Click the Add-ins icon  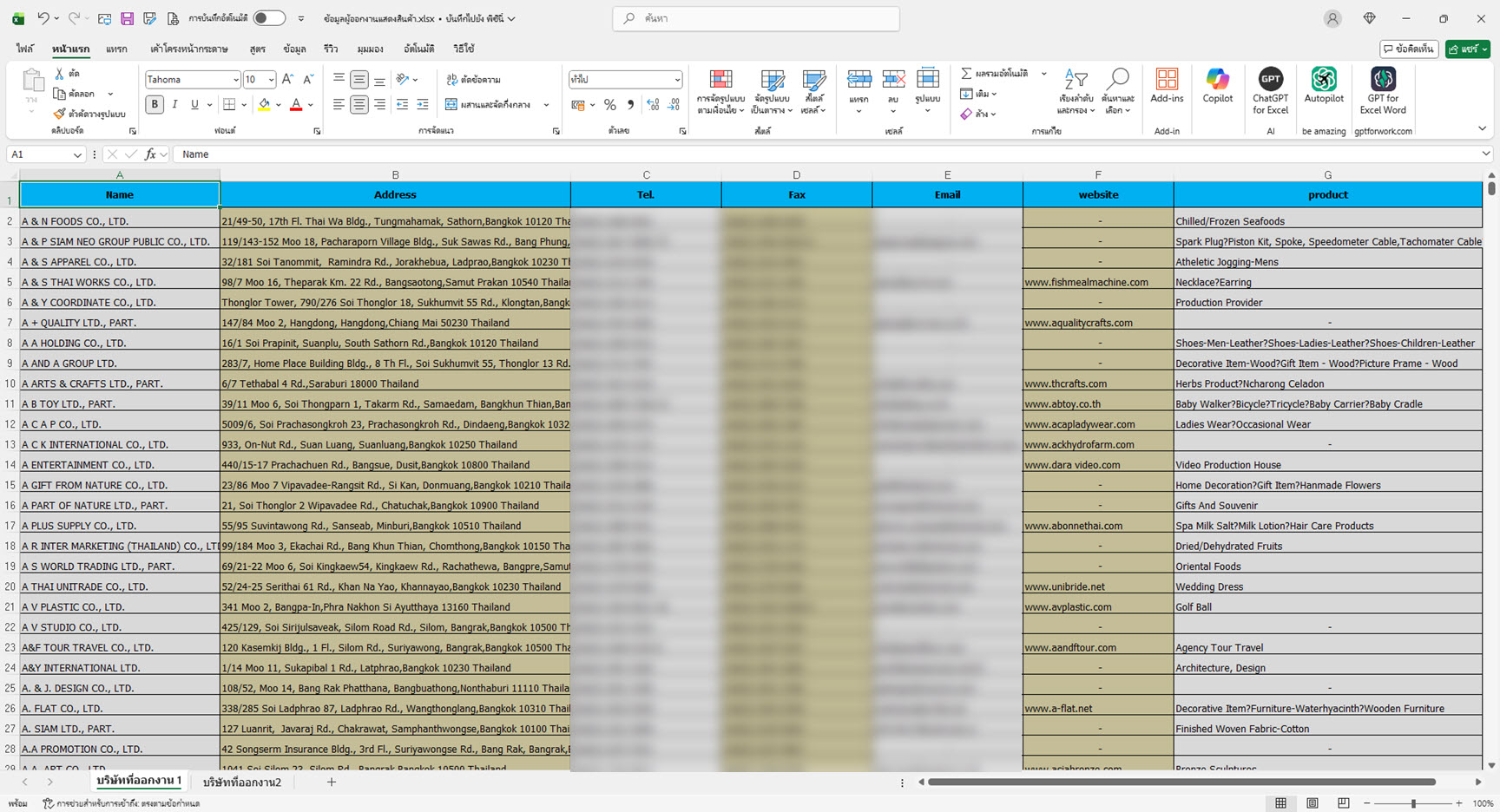click(x=1167, y=87)
